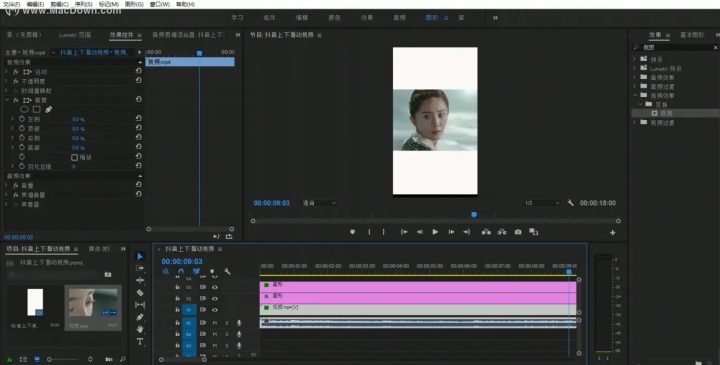The image size is (720, 365).
Task: Click the ellipse mask icon under Crop effect
Action: coord(24,109)
